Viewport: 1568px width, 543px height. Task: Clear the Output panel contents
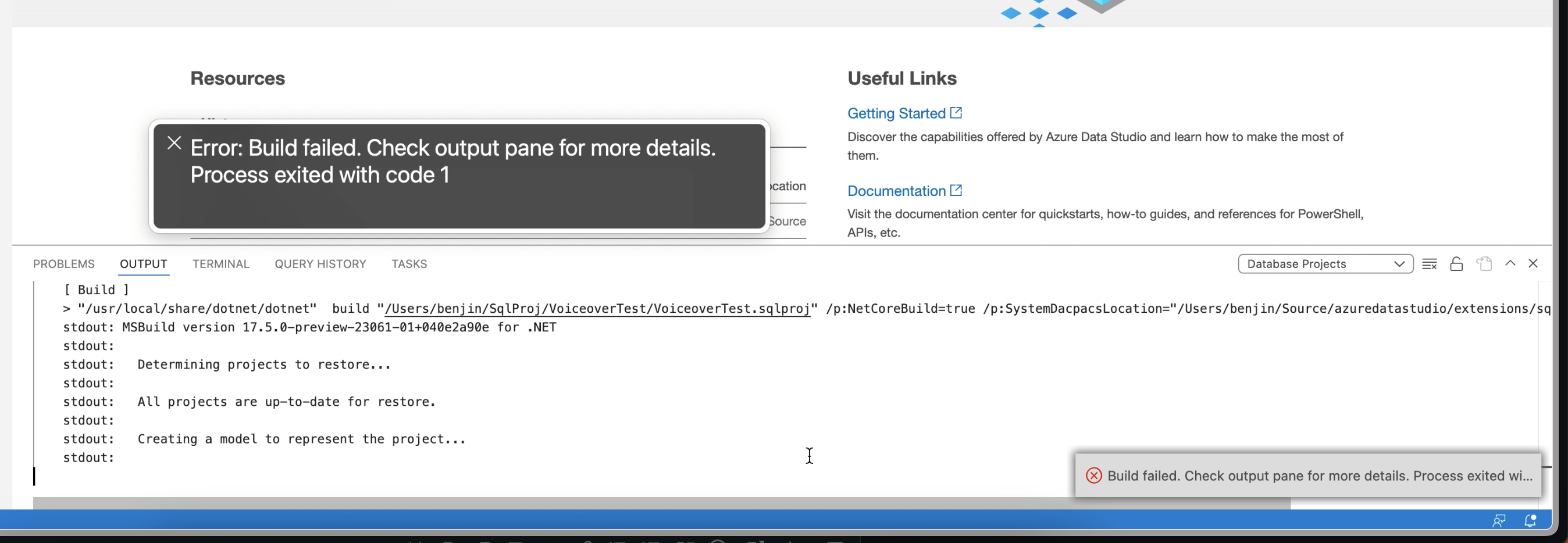(x=1429, y=263)
